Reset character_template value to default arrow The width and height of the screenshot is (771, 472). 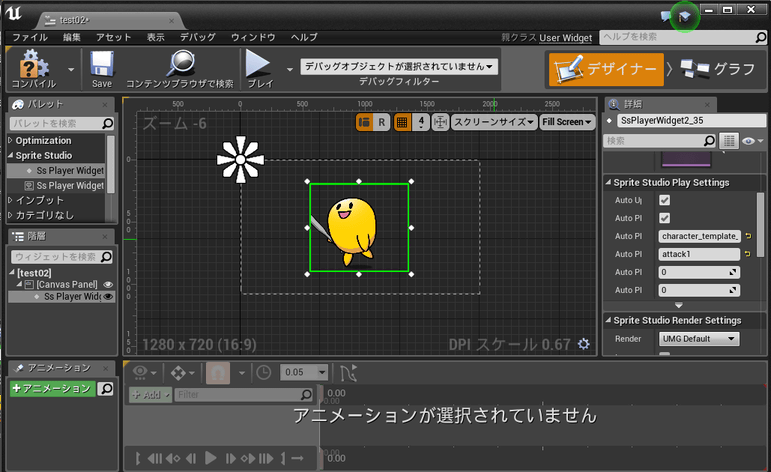tap(748, 236)
